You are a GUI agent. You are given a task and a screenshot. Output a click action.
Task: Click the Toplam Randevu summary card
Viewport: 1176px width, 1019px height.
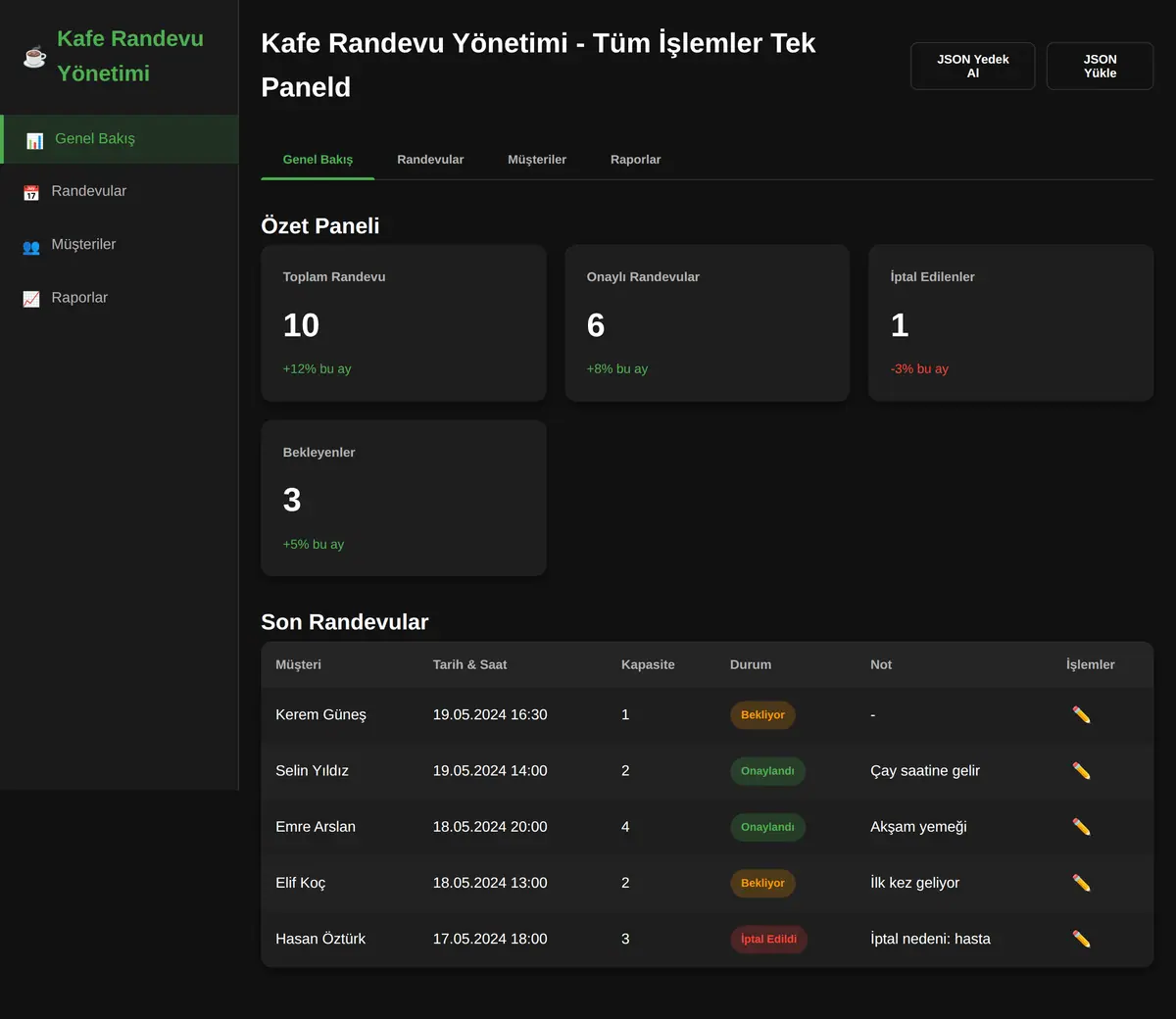coord(404,322)
